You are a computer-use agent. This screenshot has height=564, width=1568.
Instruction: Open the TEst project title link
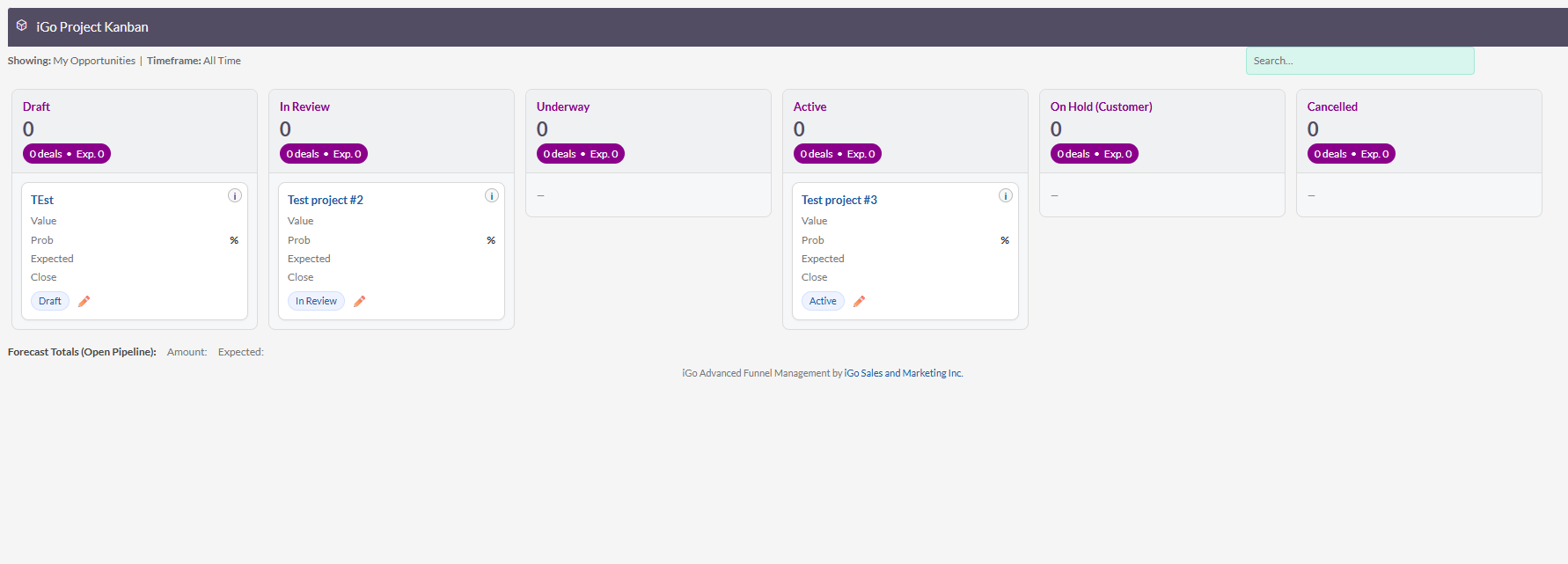[x=42, y=200]
